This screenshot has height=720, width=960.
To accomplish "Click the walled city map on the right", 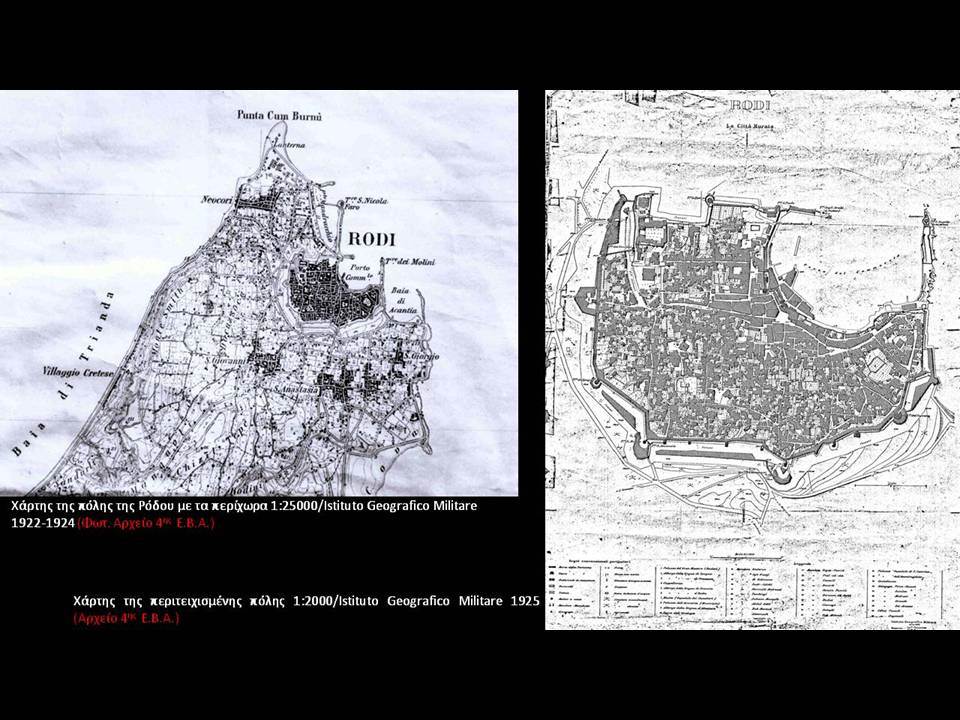I will click(752, 359).
